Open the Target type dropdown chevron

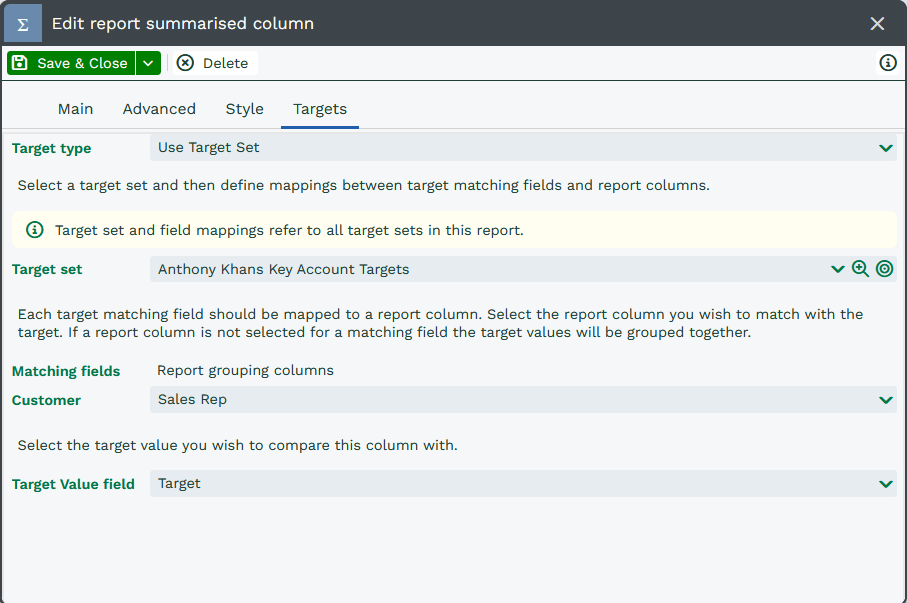pos(885,148)
